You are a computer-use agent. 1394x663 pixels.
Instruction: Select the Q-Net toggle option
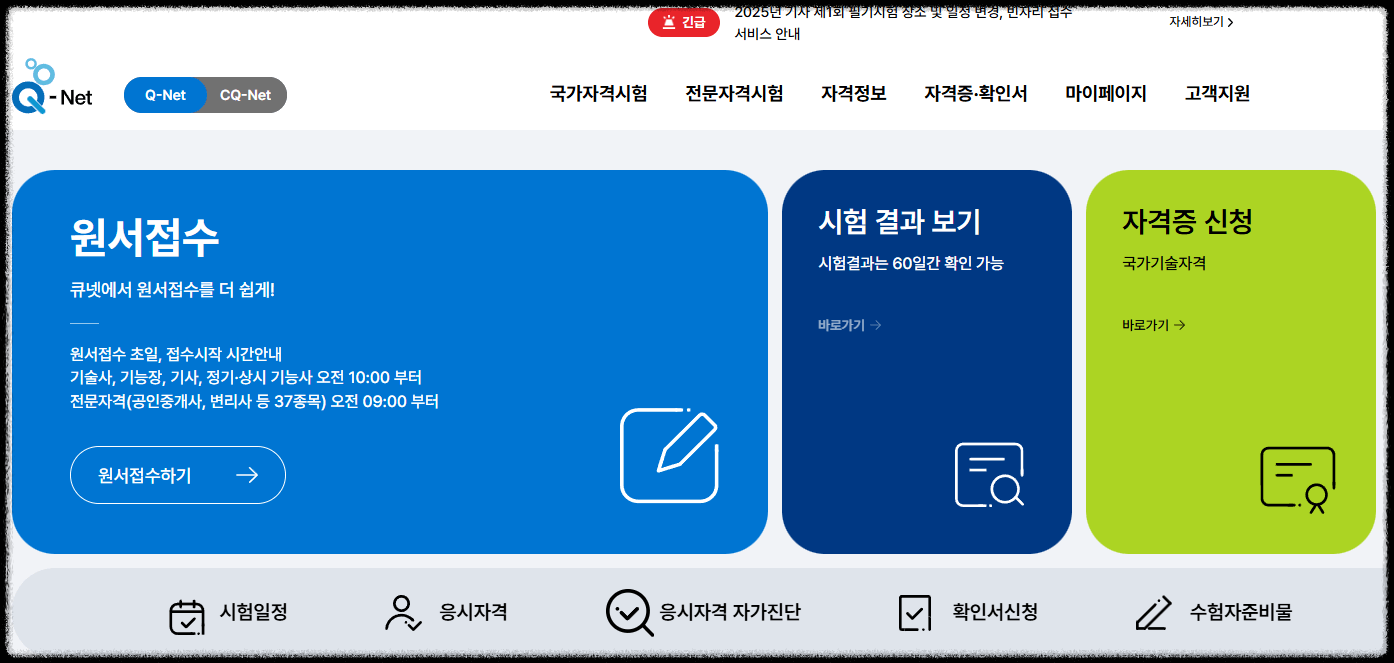165,95
